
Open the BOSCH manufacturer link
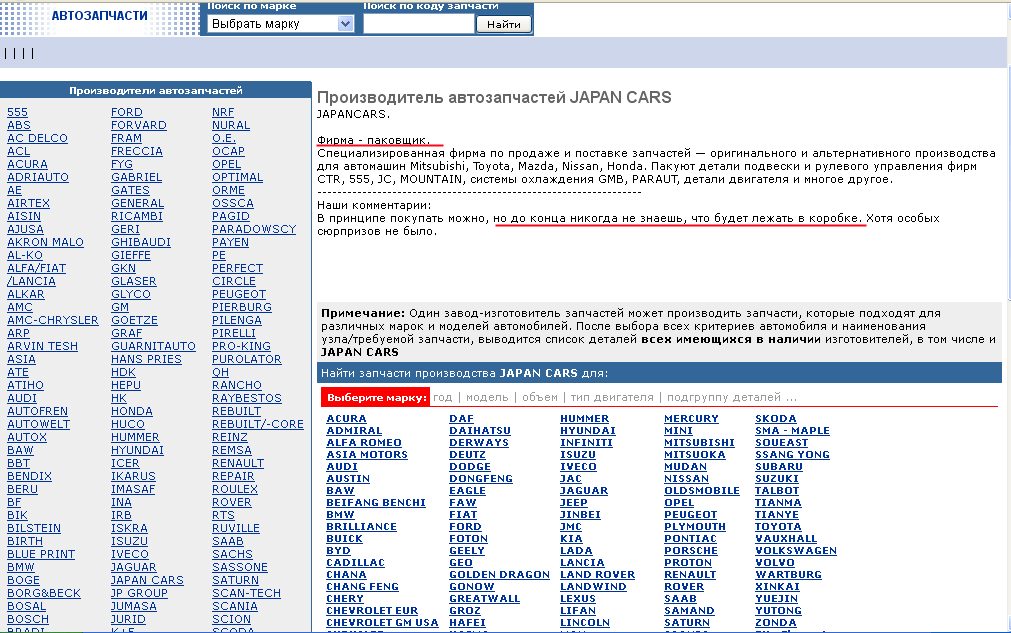click(x=28, y=619)
